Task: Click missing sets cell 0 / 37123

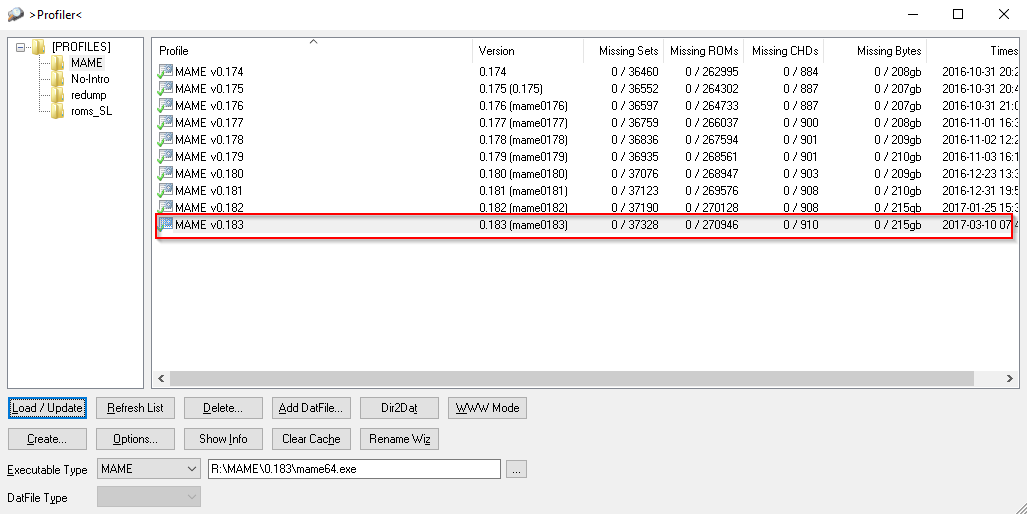Action: point(635,191)
